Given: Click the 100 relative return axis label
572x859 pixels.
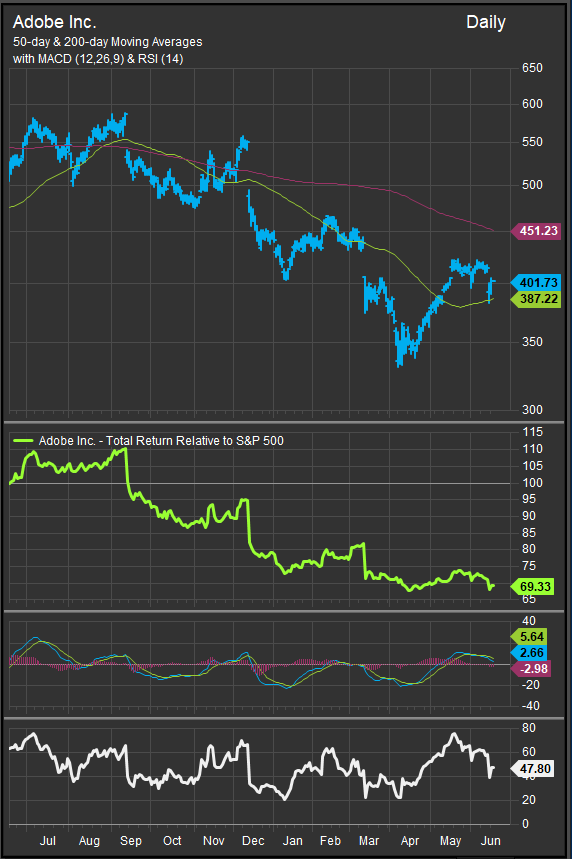Looking at the screenshot, I should [x=532, y=483].
